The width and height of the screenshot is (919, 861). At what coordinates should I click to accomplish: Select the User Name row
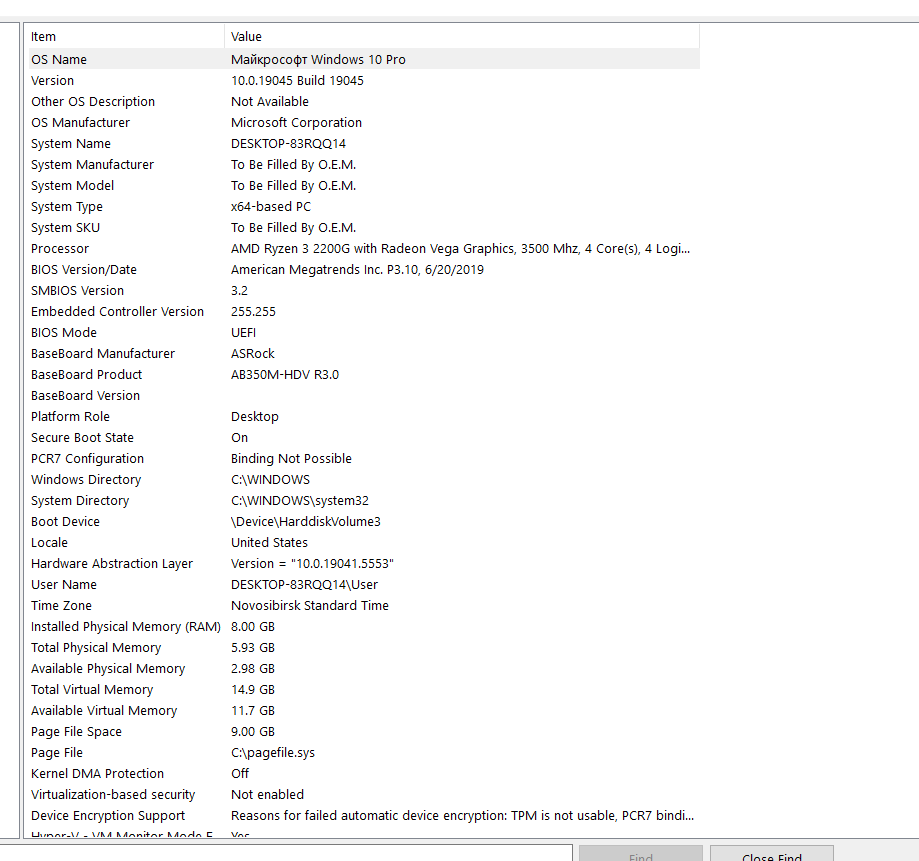364,585
